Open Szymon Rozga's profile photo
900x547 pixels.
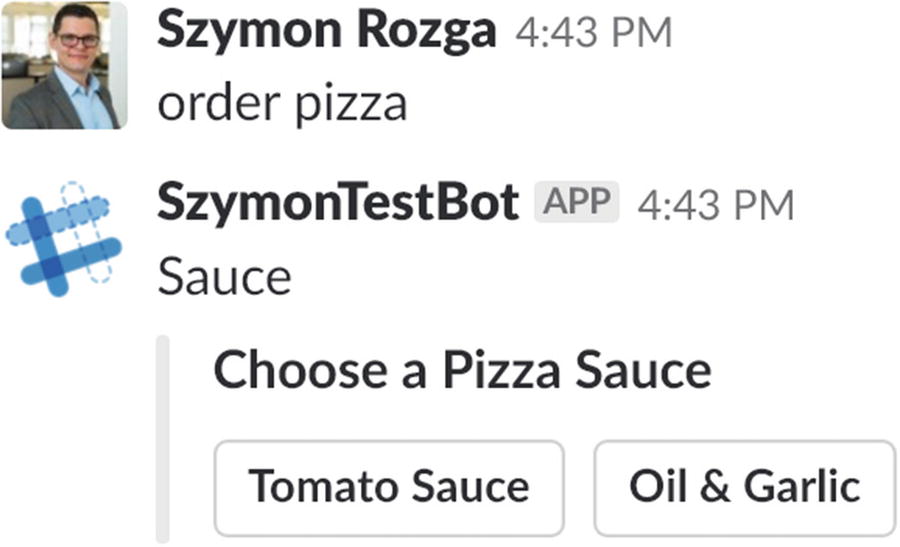click(64, 65)
